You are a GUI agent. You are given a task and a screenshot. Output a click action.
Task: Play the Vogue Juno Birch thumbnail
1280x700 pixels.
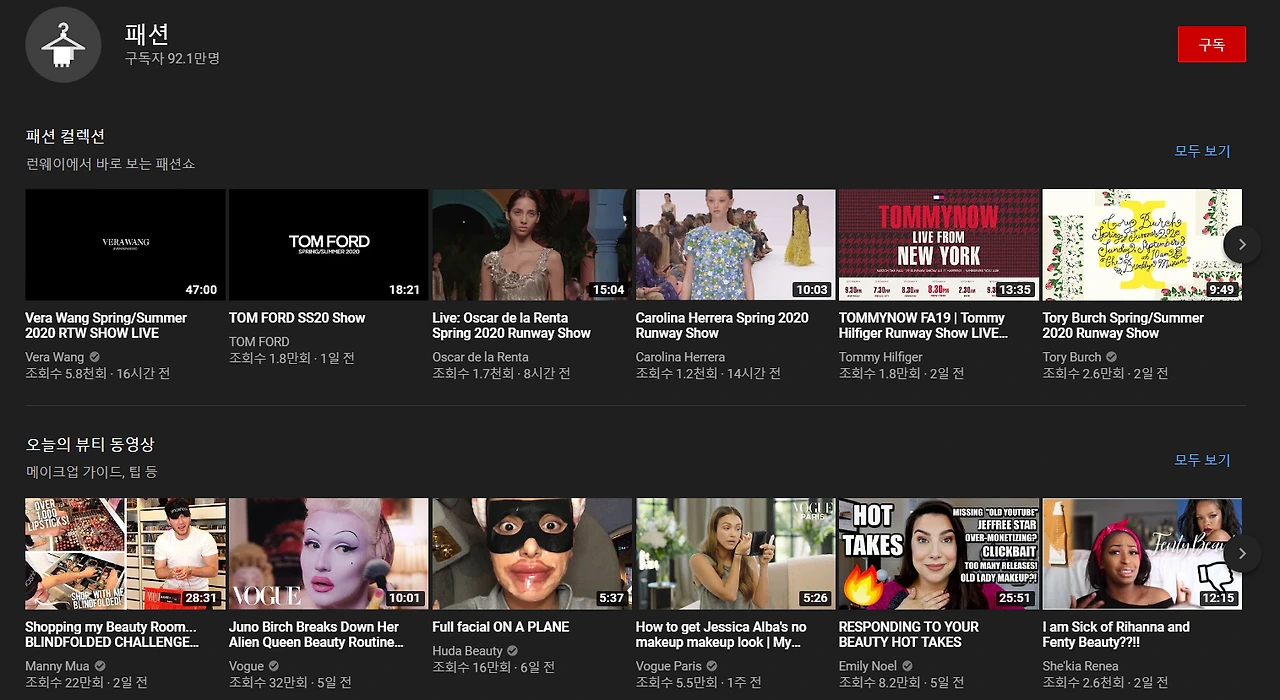(x=328, y=554)
